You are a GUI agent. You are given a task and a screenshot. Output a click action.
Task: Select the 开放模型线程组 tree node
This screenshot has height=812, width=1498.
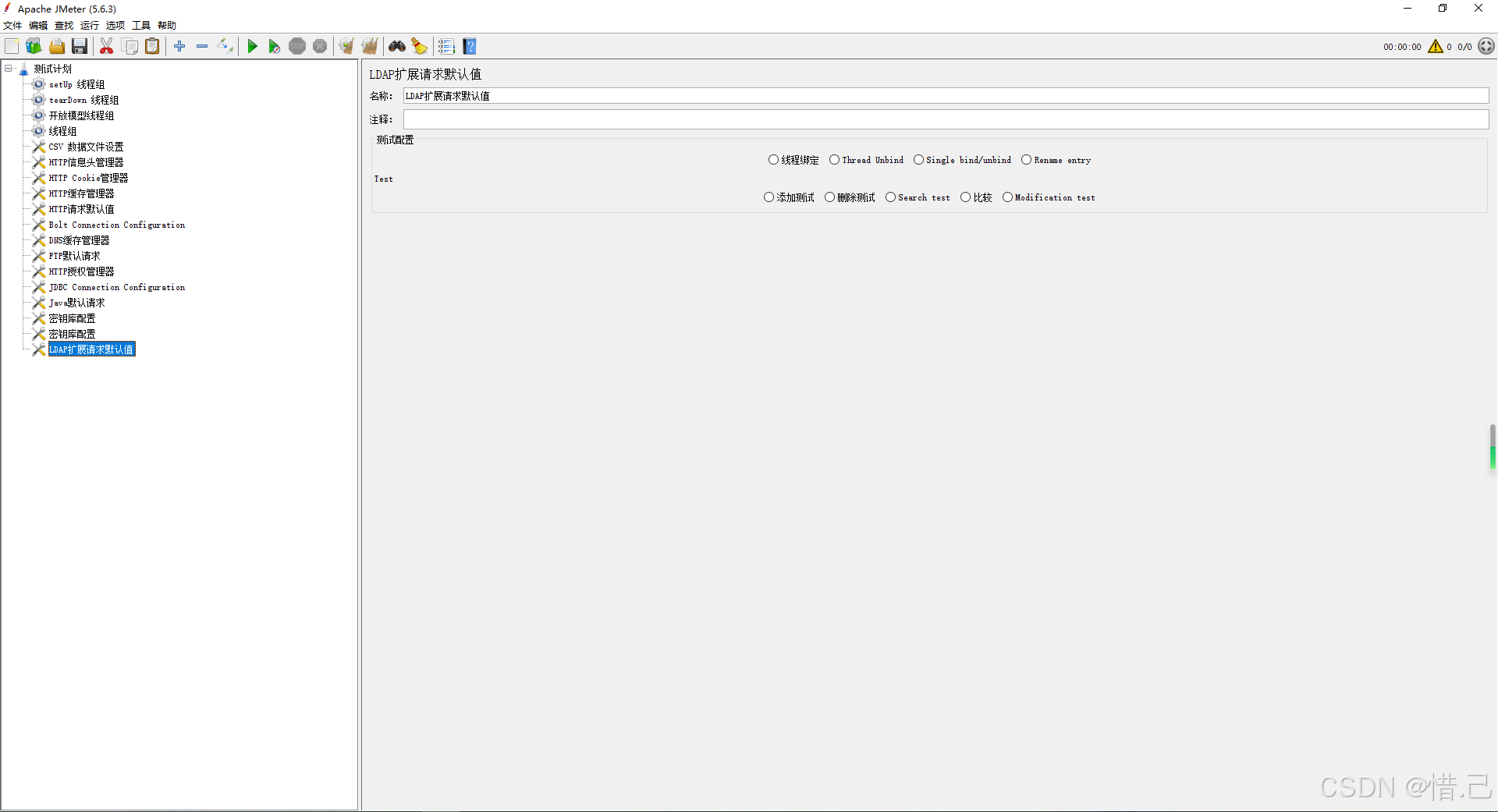[x=81, y=115]
